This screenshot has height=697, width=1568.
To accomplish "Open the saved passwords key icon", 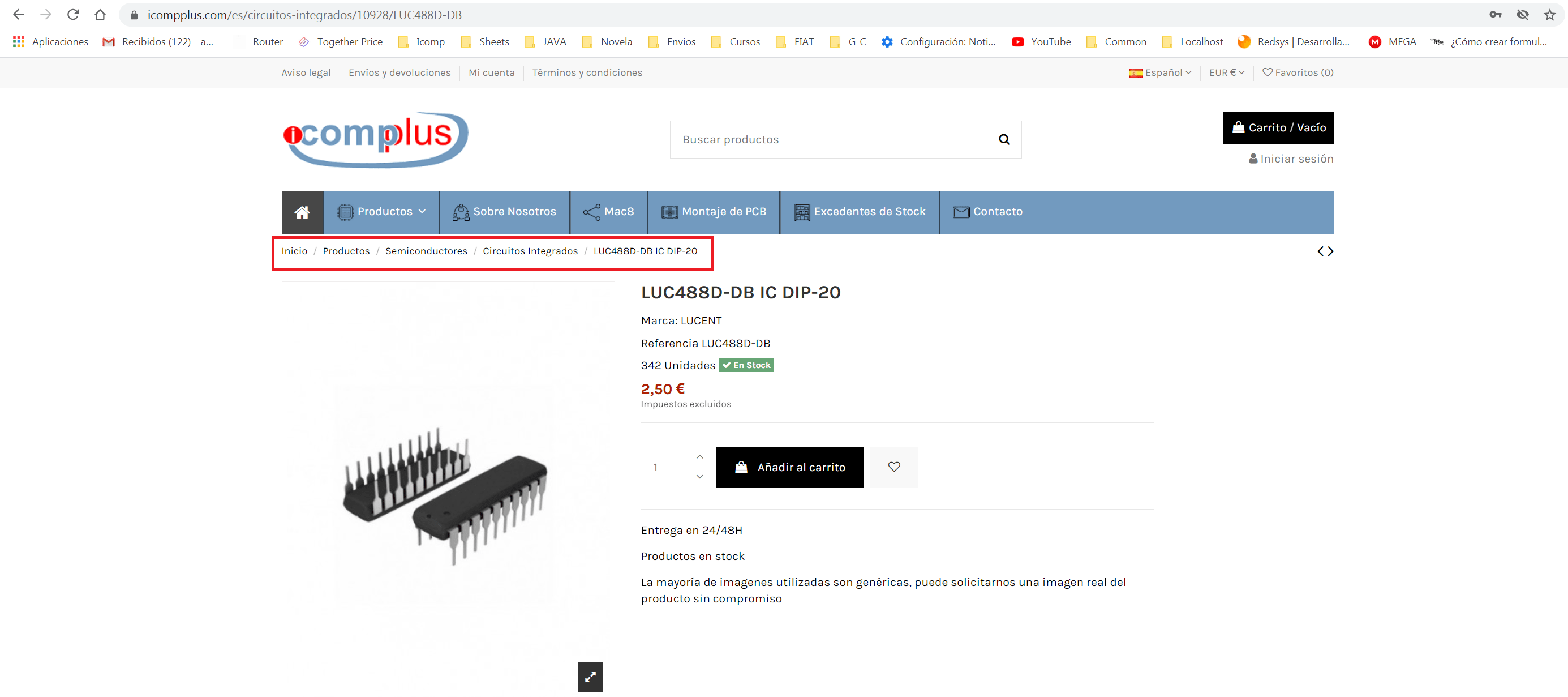I will point(1495,14).
